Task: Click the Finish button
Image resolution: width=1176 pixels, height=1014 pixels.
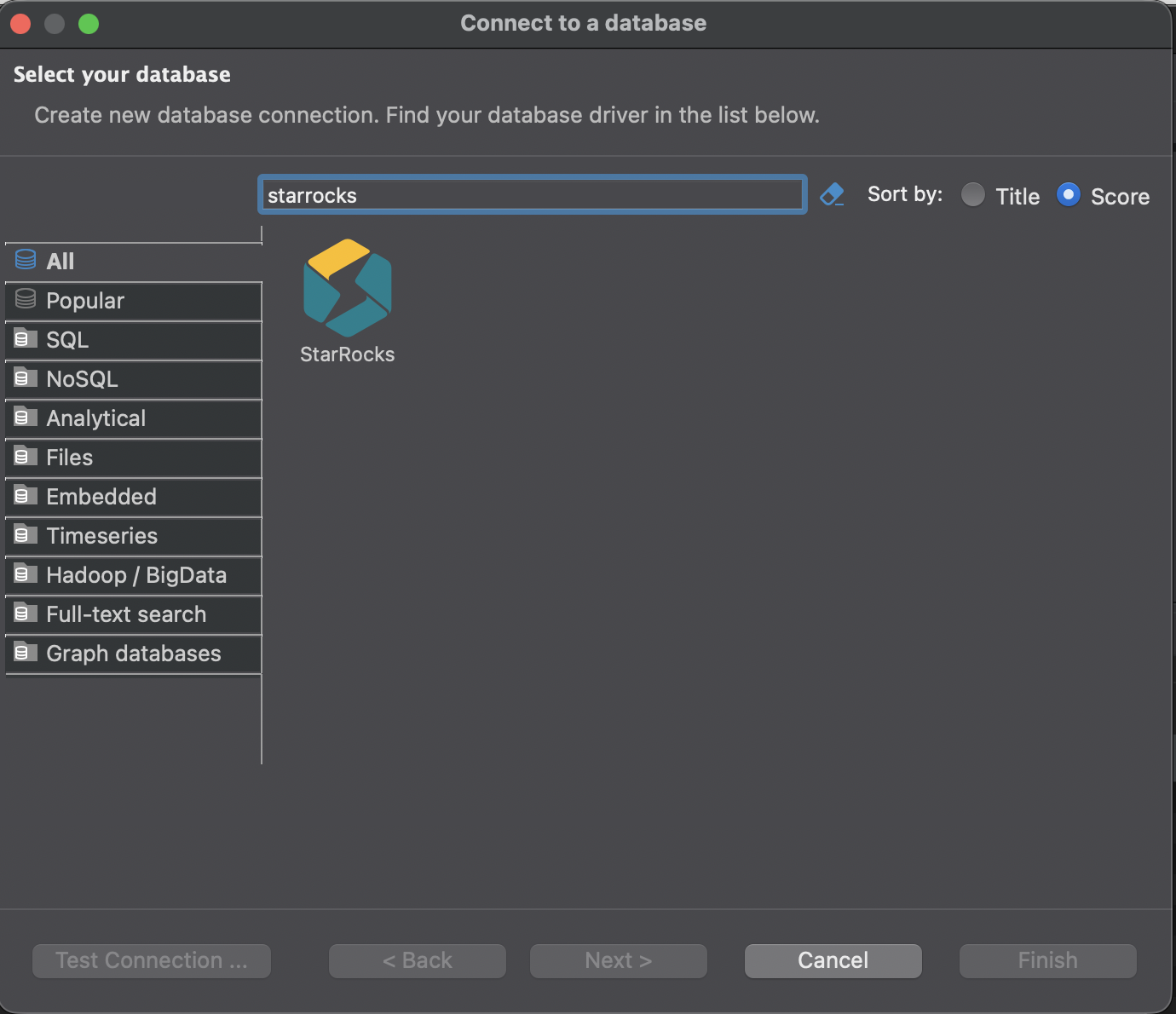Action: point(1048,960)
